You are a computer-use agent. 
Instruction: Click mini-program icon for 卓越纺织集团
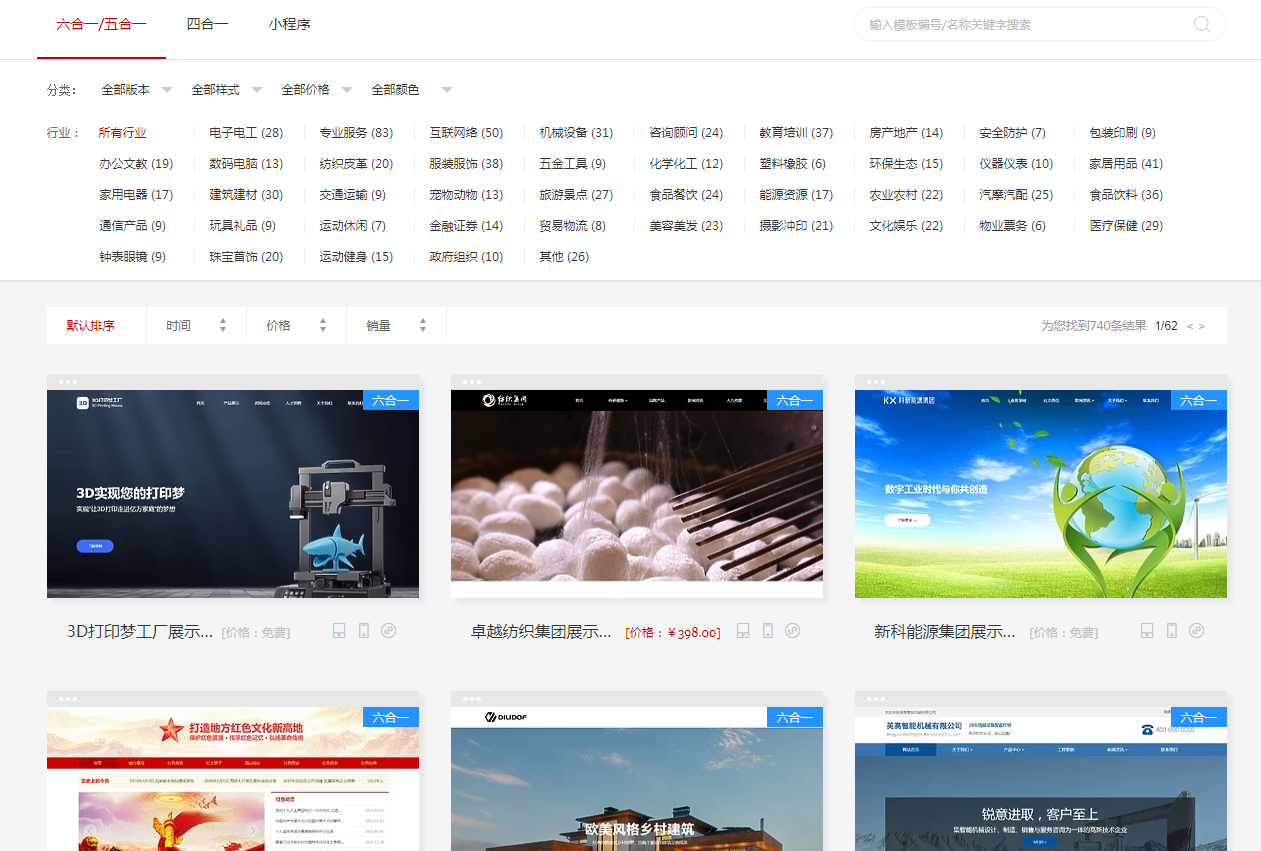[x=793, y=631]
